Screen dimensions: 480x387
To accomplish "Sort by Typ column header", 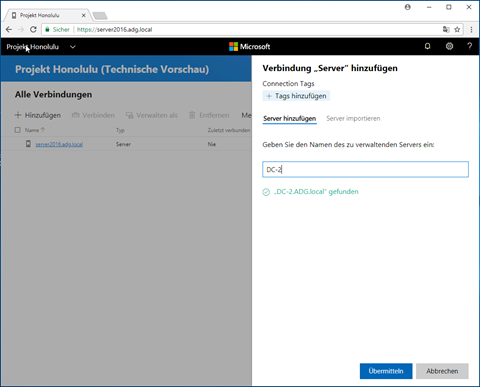I will [120, 130].
